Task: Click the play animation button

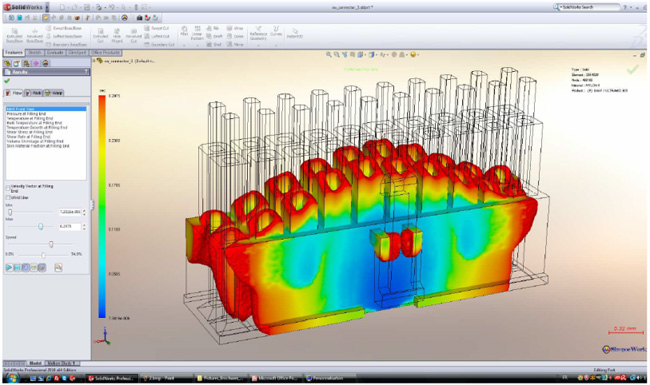Action: (x=9, y=268)
